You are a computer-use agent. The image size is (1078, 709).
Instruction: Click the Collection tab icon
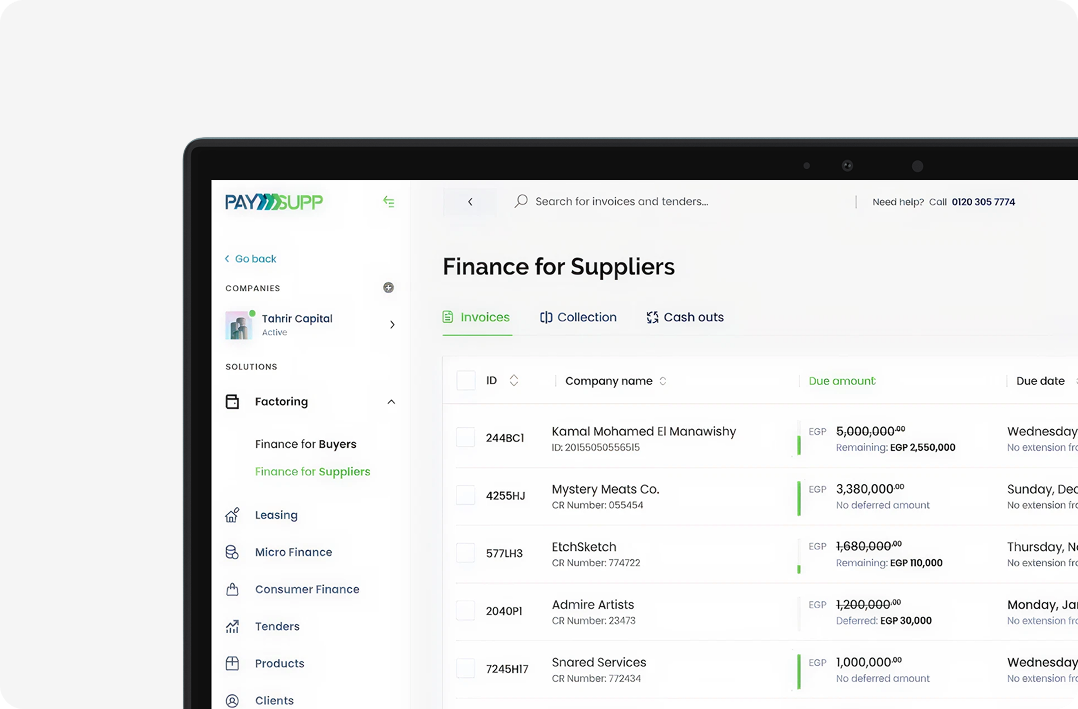point(546,317)
